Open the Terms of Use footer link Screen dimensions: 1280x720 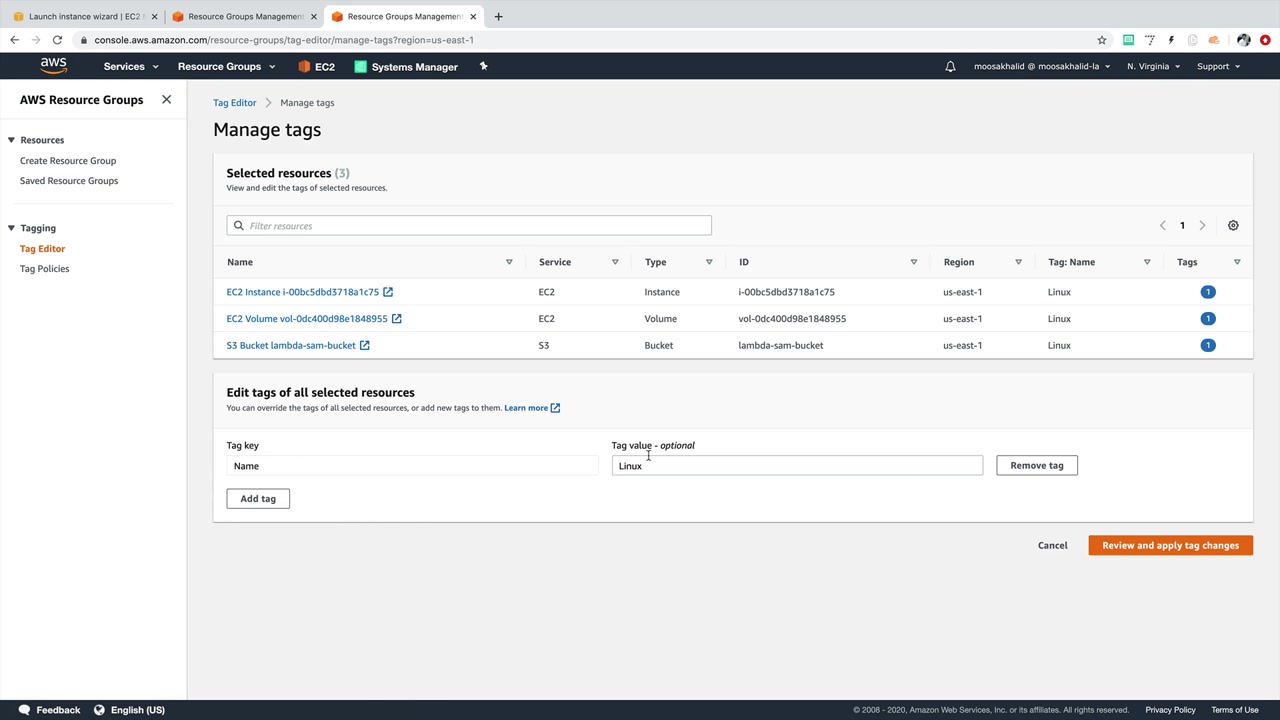tap(1235, 710)
